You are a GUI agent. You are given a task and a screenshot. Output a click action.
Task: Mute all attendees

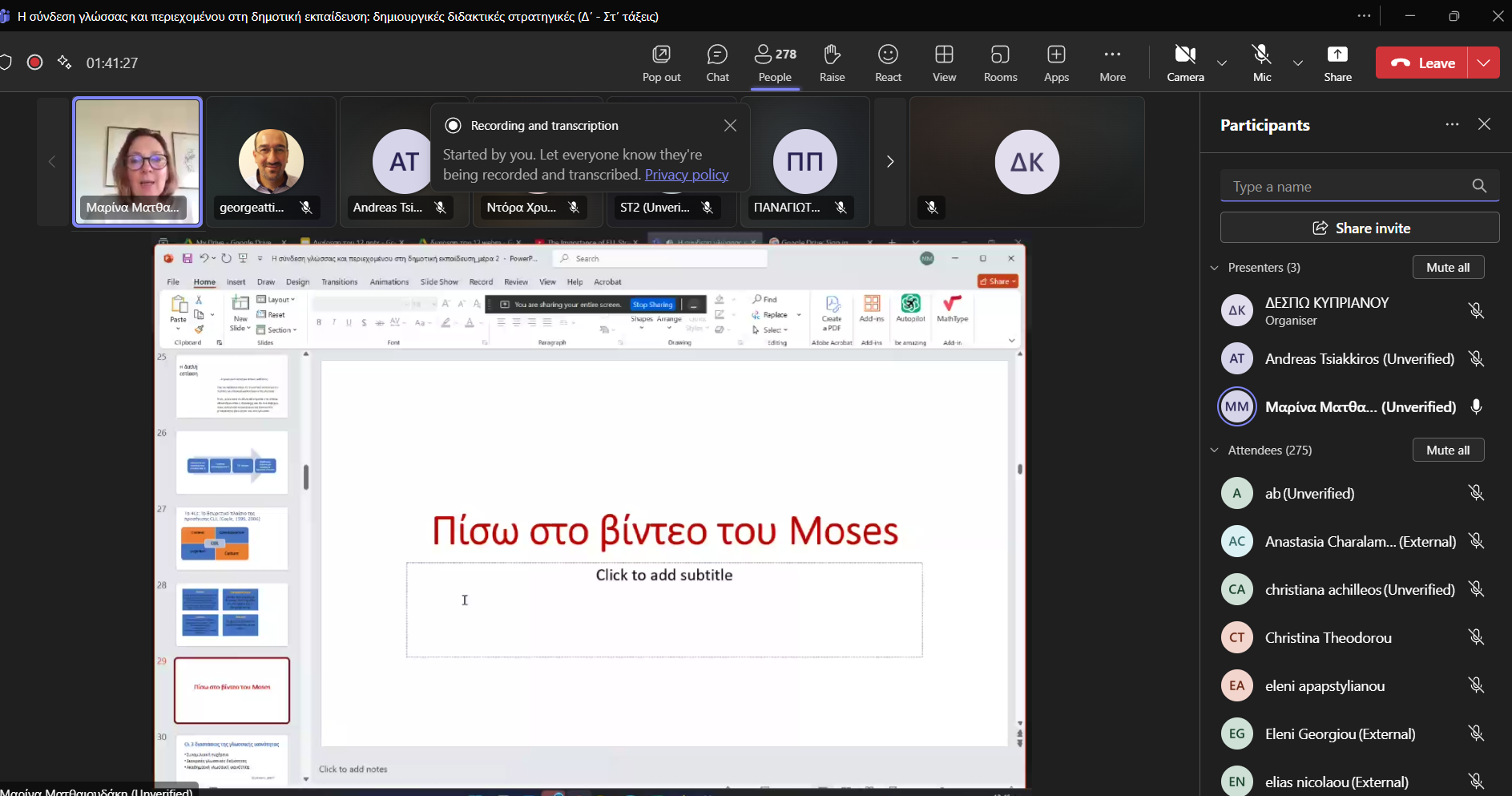[1448, 451]
